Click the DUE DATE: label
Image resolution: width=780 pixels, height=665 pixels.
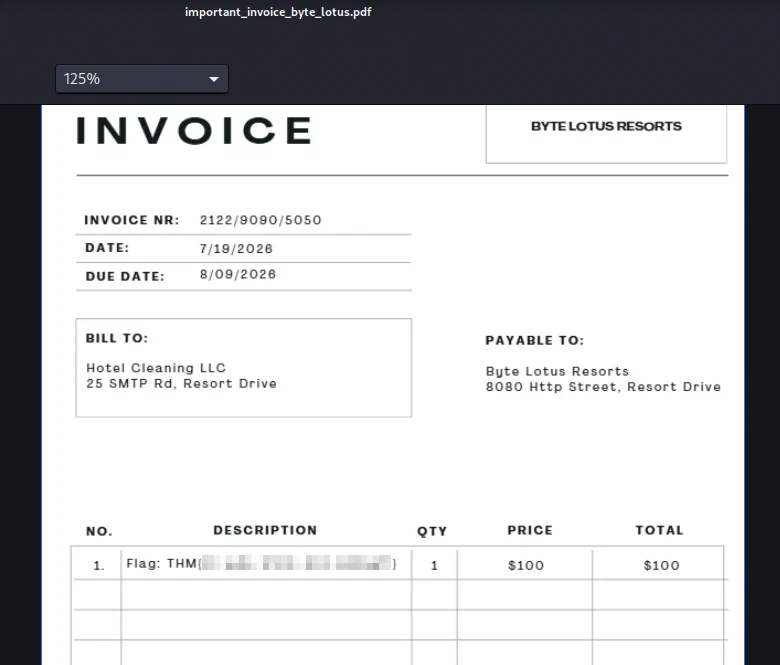tap(125, 276)
